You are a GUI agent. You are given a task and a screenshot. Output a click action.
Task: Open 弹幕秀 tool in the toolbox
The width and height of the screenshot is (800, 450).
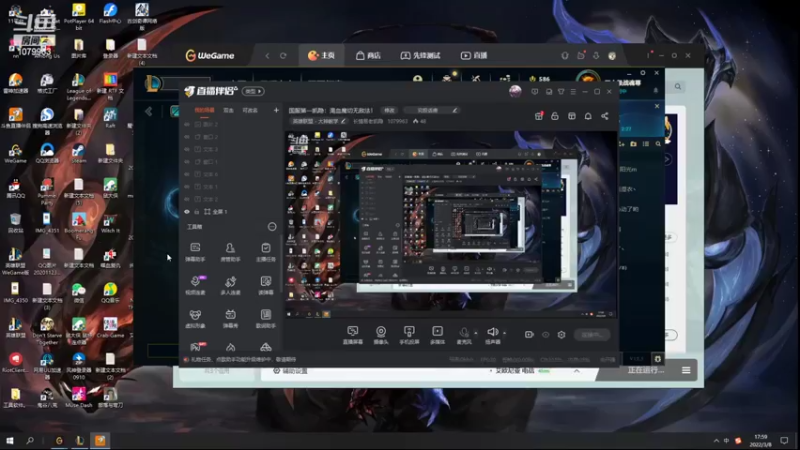230,318
